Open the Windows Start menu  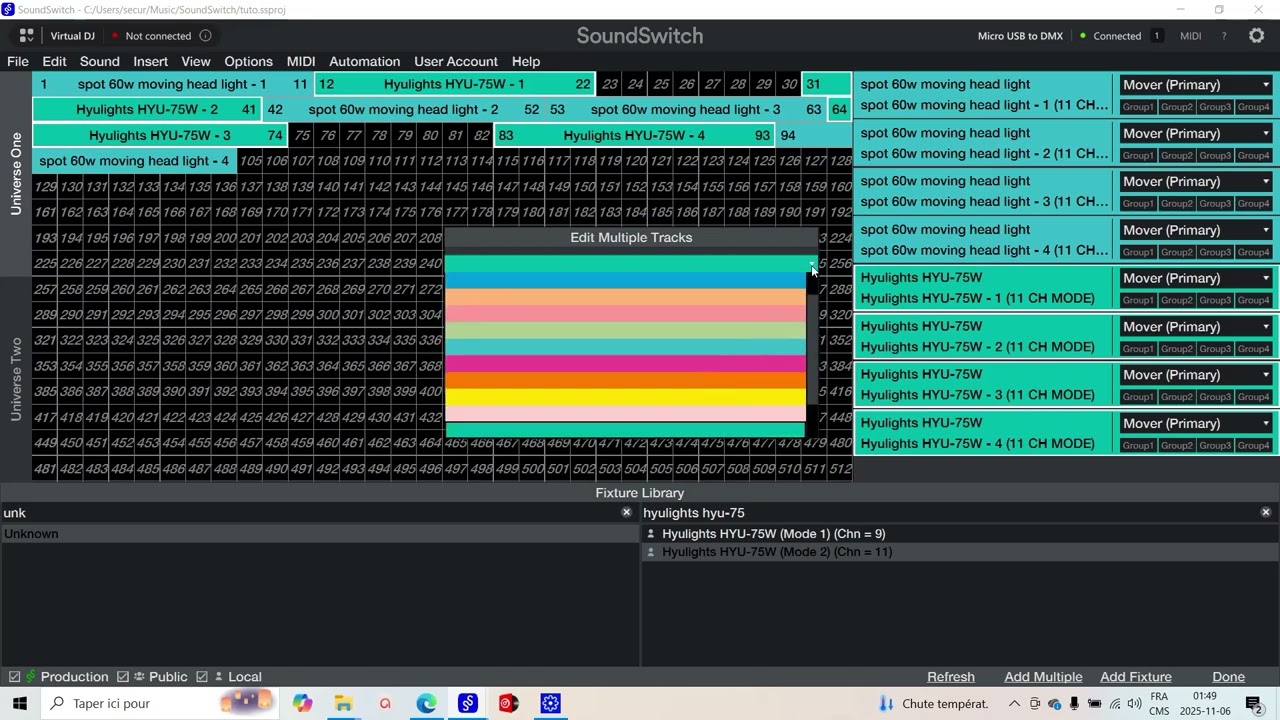click(x=20, y=704)
